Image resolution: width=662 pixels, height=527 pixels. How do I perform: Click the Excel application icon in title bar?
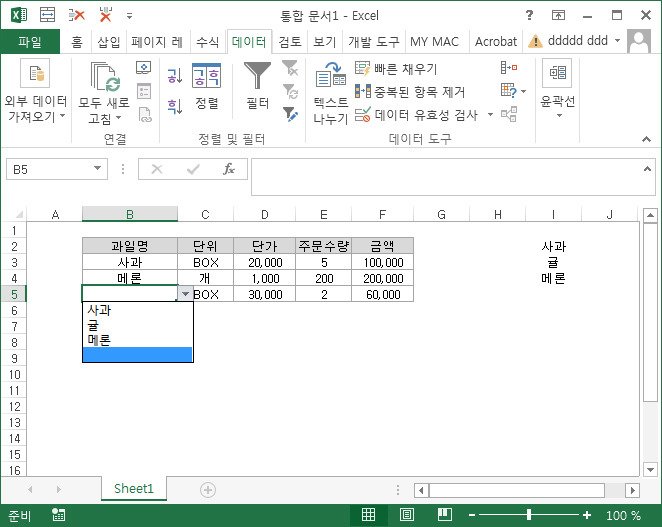19,16
